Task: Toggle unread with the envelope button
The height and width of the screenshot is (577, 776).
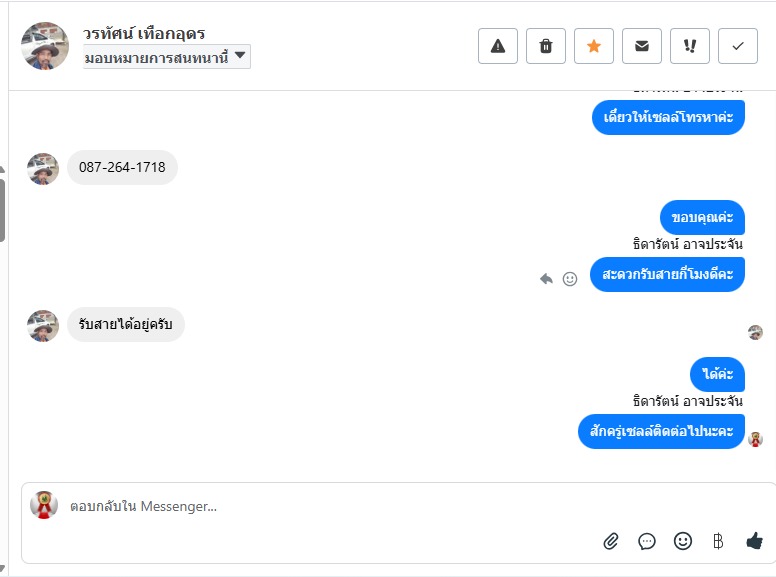Action: tap(642, 46)
